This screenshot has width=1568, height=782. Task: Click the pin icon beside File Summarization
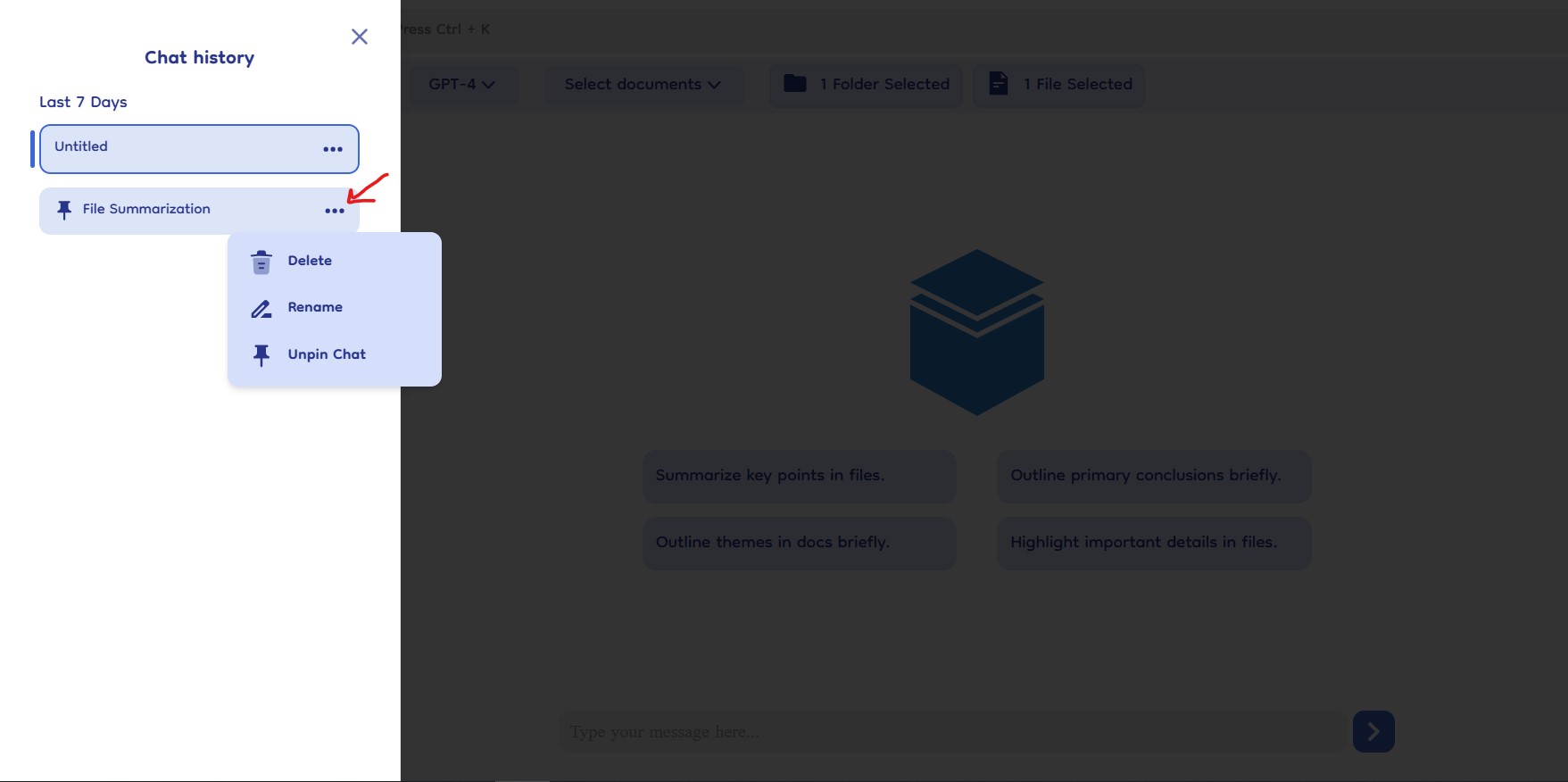64,210
